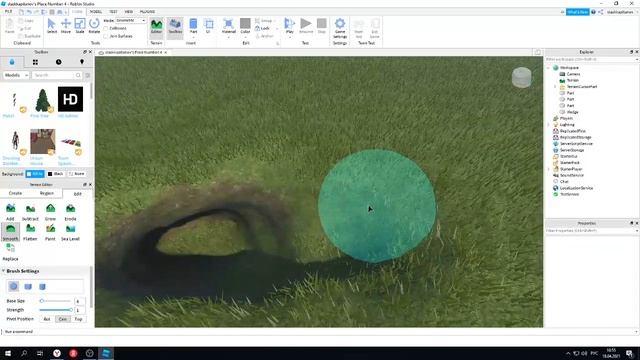Choose the cube brush shape
This screenshot has width=640, height=360.
tap(28, 287)
